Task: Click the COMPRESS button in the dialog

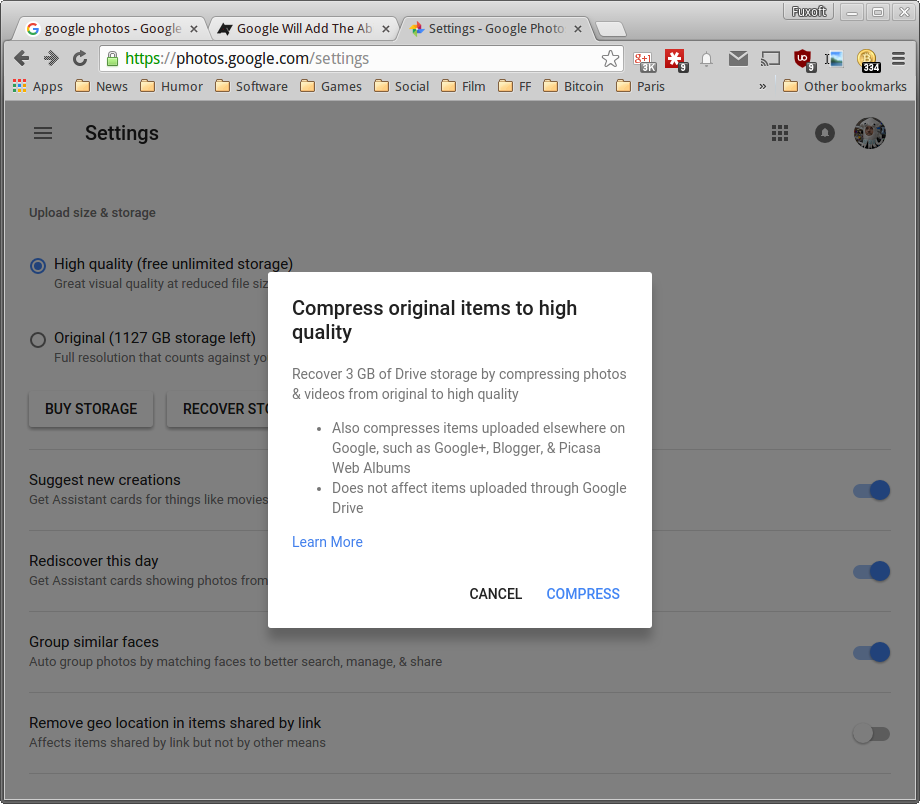Action: pos(583,594)
